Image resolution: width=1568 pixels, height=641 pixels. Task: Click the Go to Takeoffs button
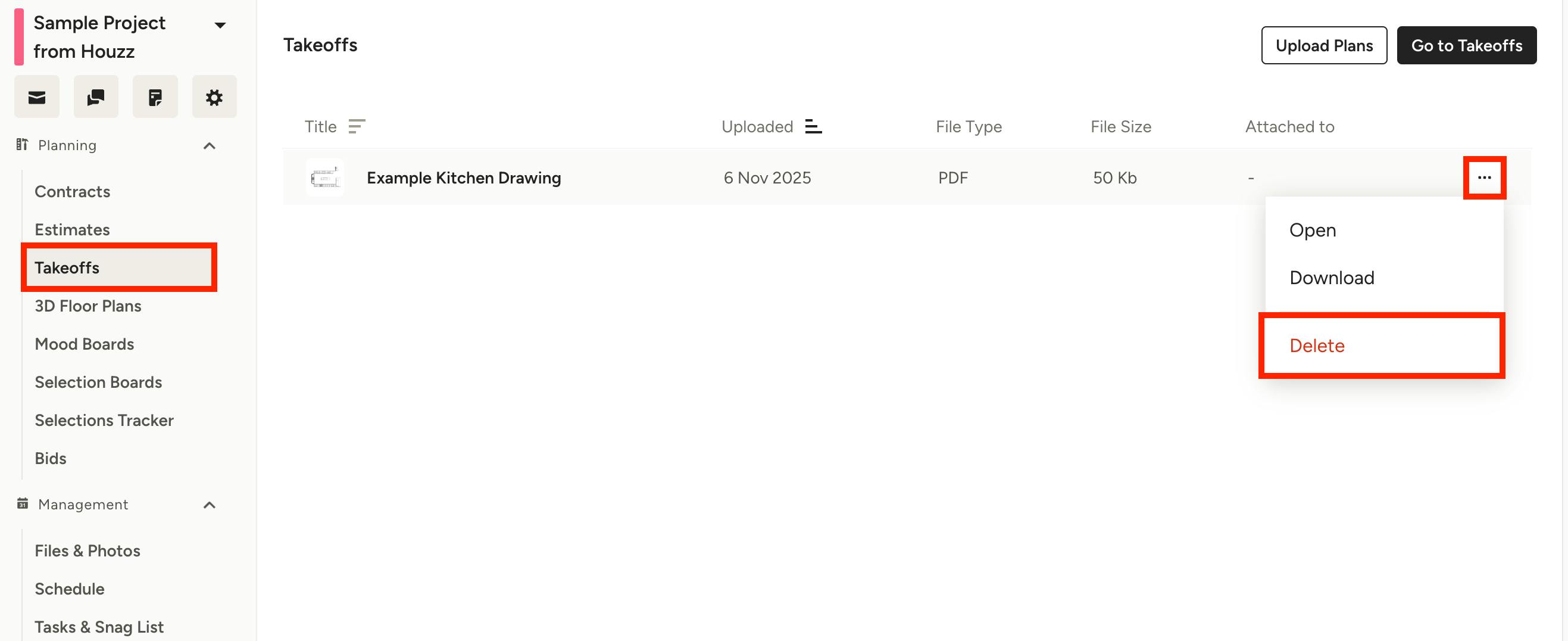click(x=1466, y=45)
